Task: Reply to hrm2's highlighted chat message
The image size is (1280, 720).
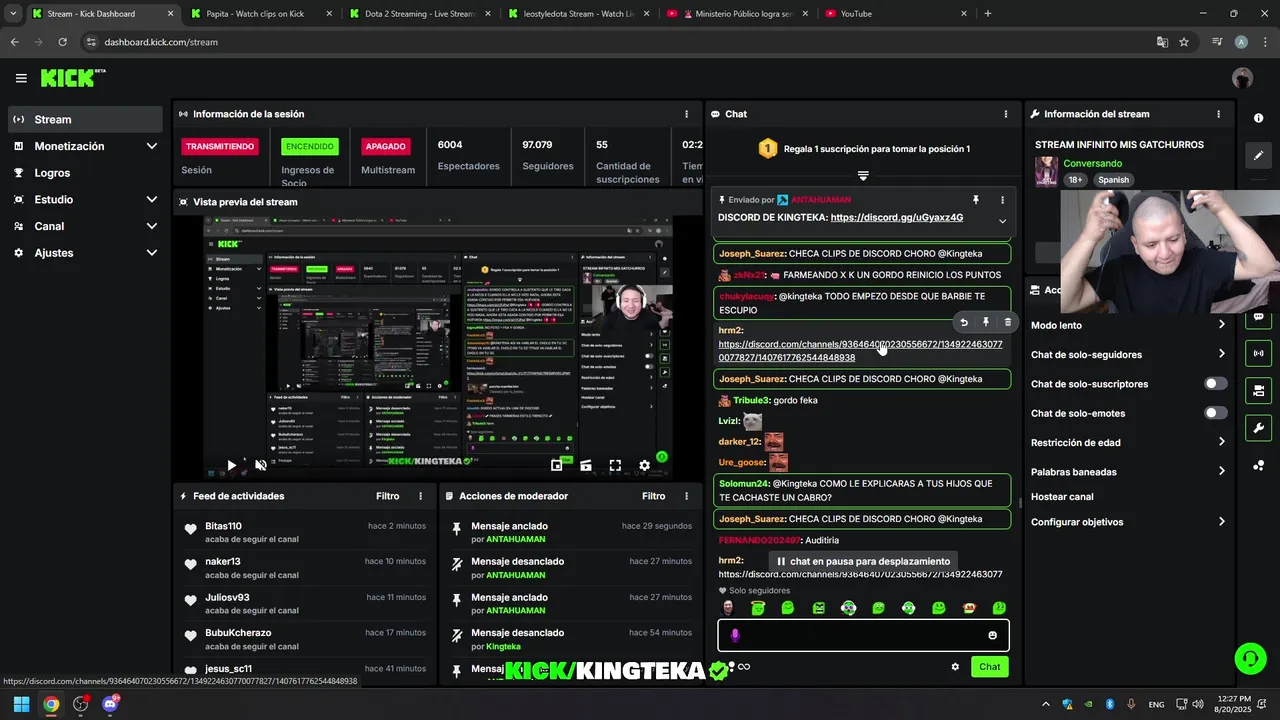Action: click(x=964, y=322)
